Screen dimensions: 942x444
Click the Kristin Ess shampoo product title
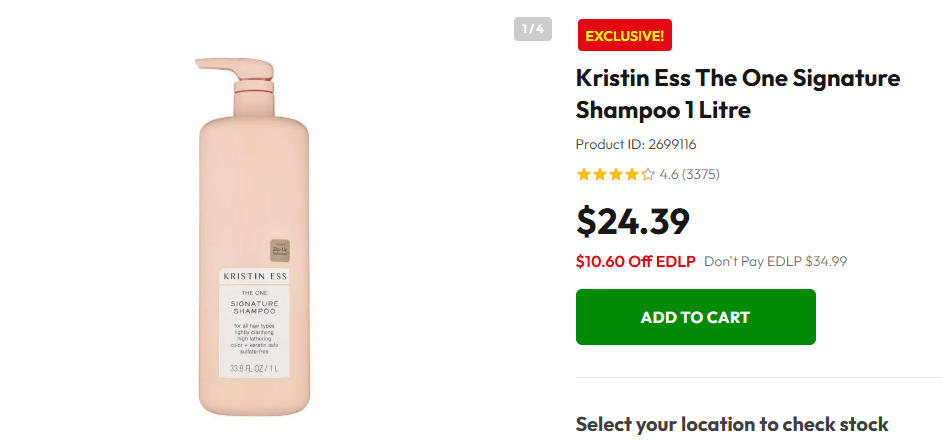pyautogui.click(x=737, y=94)
